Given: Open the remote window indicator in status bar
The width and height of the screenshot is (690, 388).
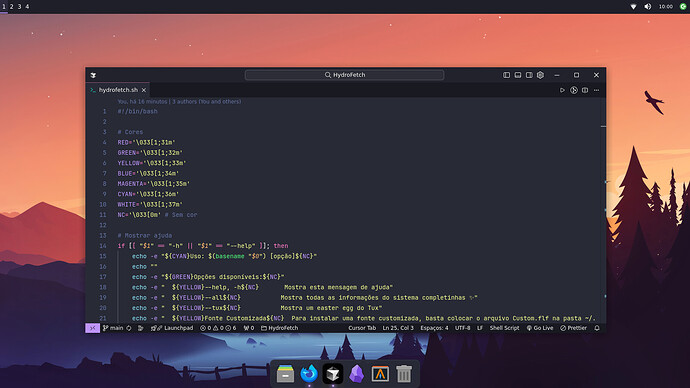Looking at the screenshot, I should tap(92, 328).
